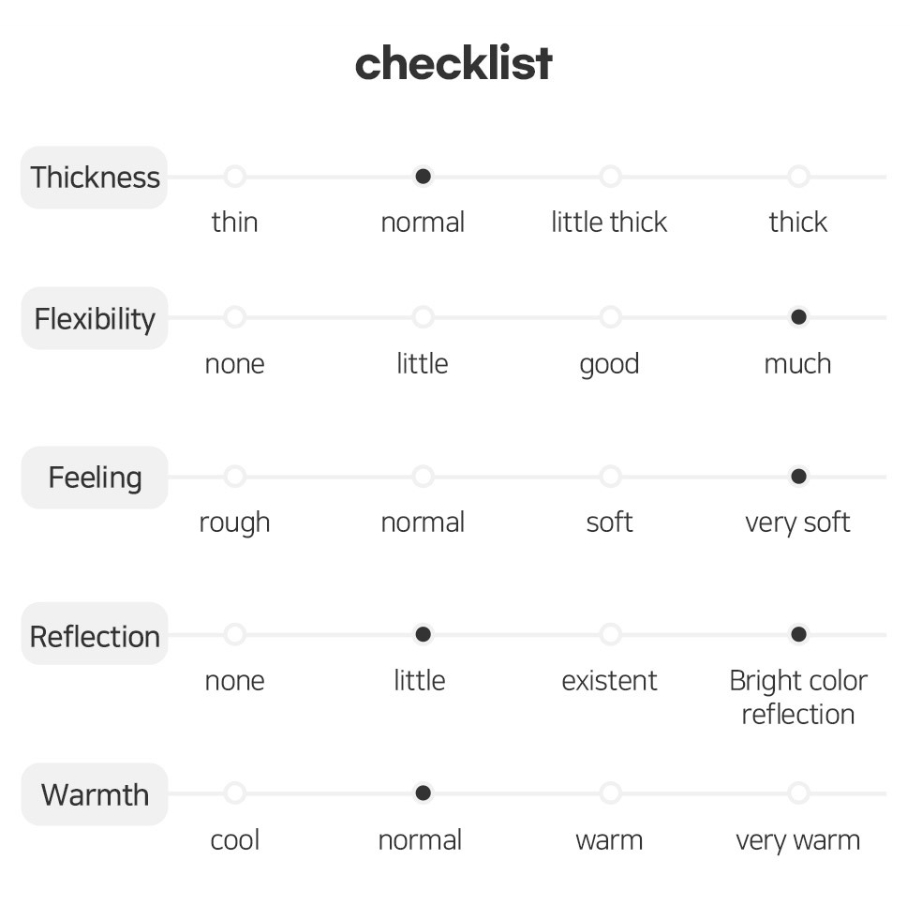This screenshot has height=910, width=910.
Task: Select the 'cool' Warmth option
Action: click(235, 793)
